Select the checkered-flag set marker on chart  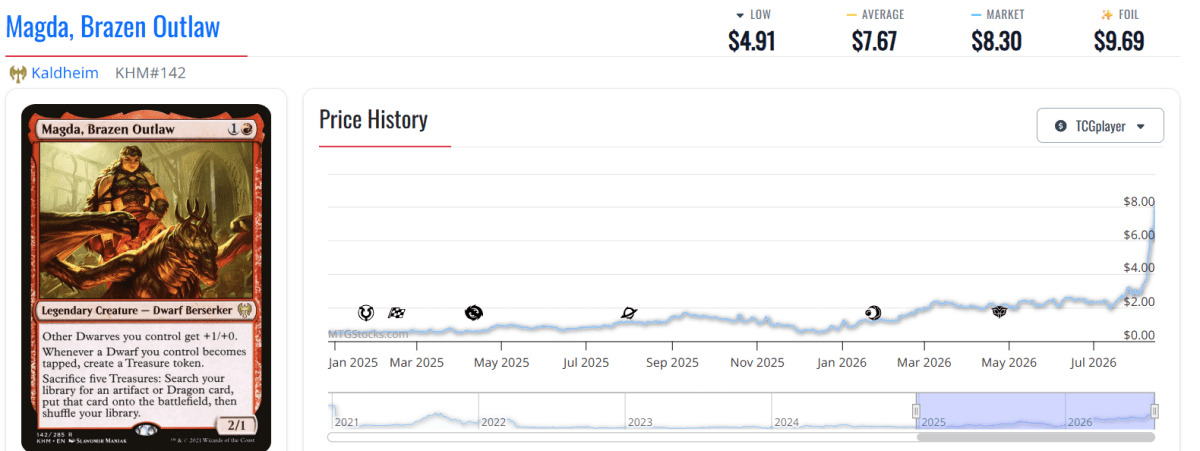pyautogui.click(x=396, y=313)
